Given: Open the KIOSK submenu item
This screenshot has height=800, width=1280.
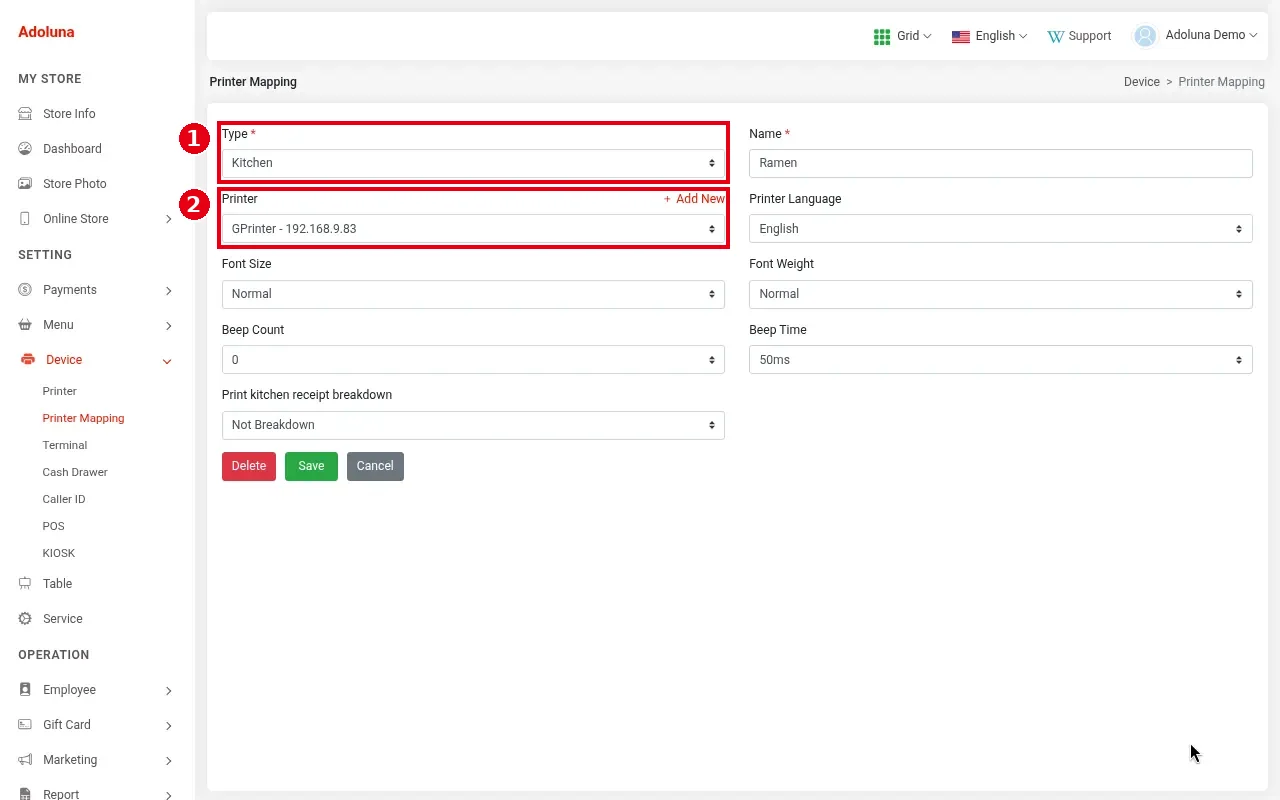Looking at the screenshot, I should pos(58,553).
